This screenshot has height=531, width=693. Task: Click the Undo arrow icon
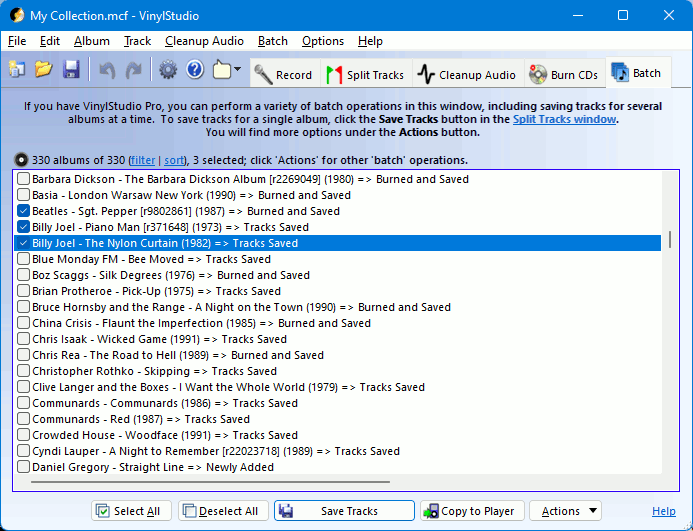coord(107,70)
